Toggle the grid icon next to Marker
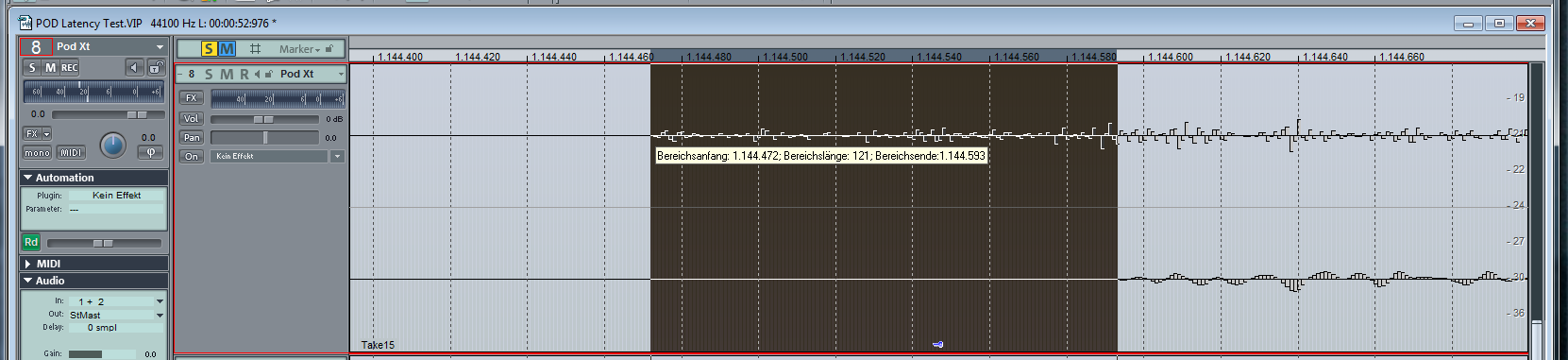1568x360 pixels. coord(255,48)
